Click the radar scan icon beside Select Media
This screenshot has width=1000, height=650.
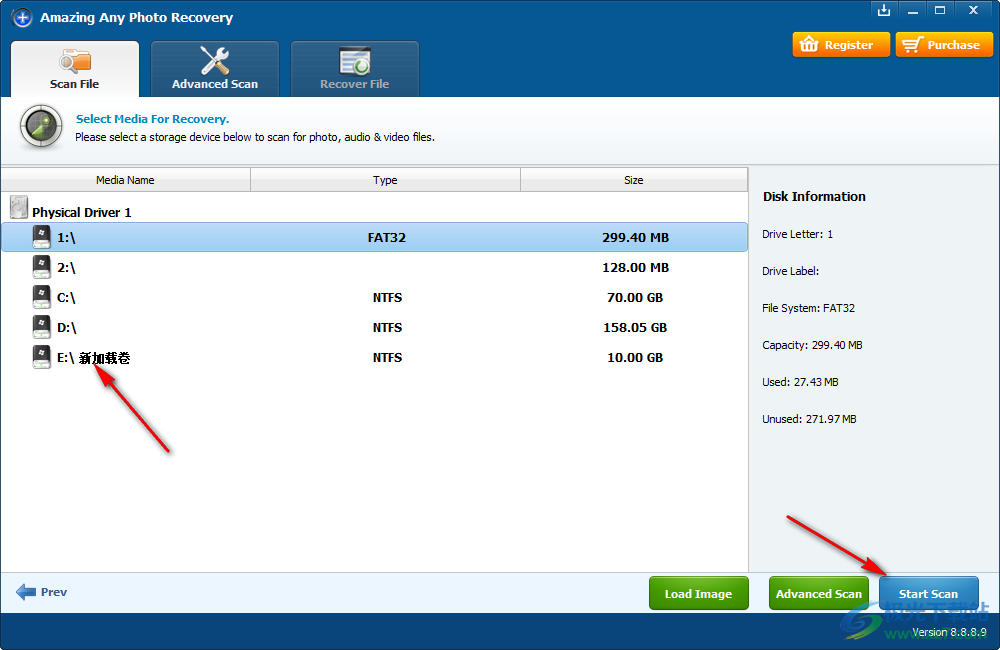42,127
